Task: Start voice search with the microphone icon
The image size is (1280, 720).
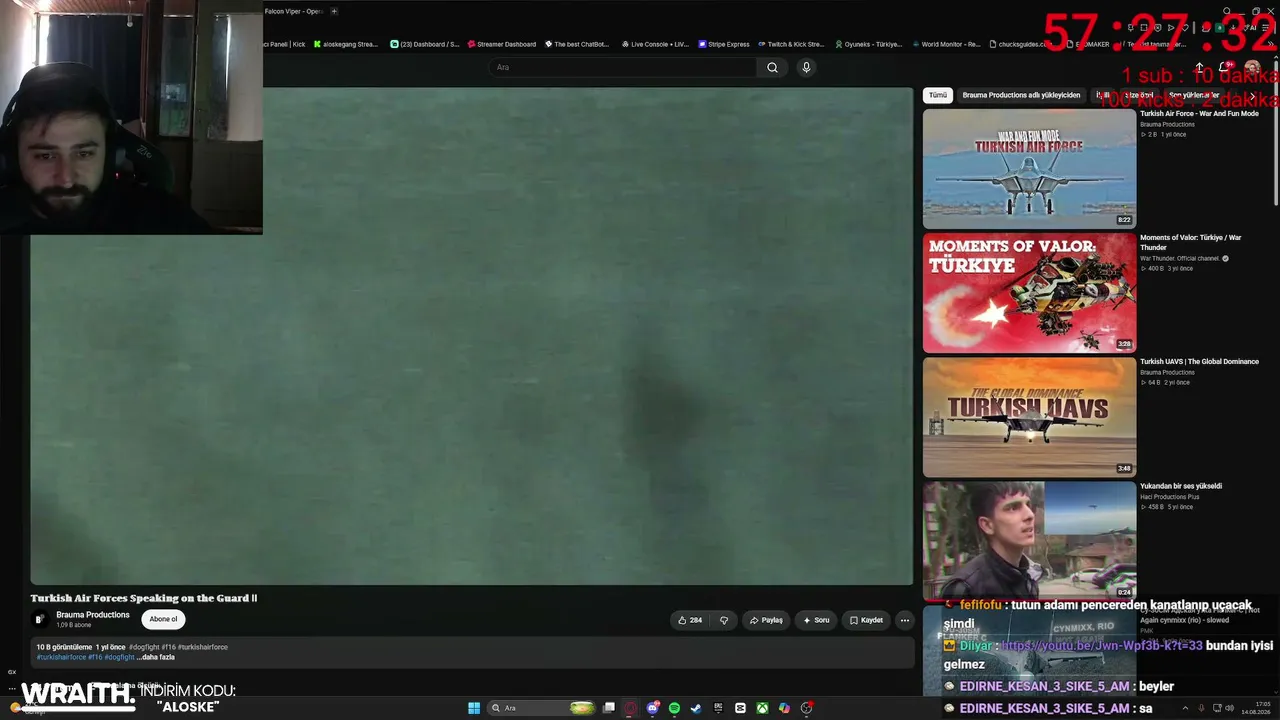Action: coord(806,67)
